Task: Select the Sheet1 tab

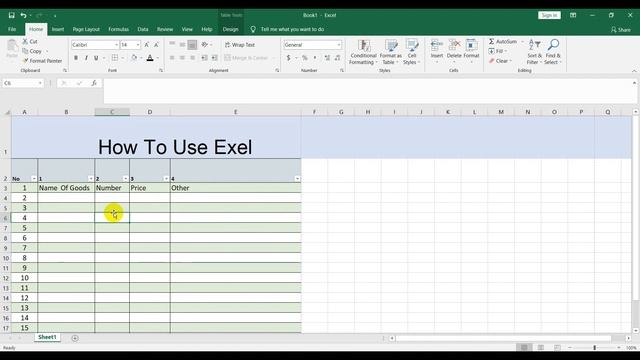Action: point(47,337)
